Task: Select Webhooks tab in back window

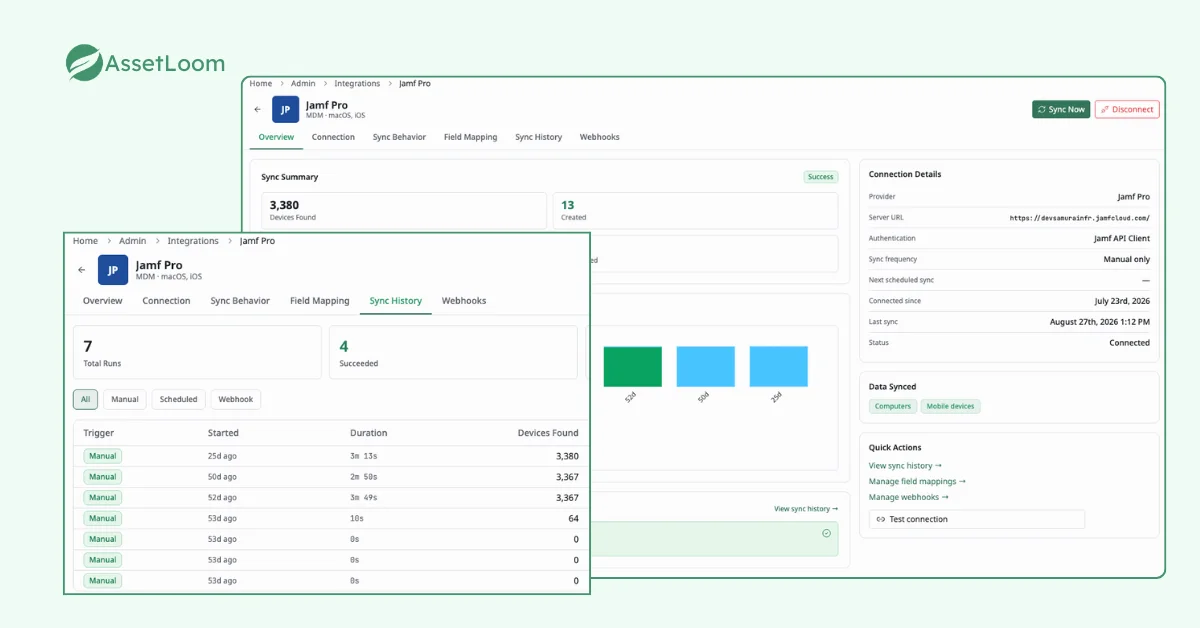Action: 600,137
